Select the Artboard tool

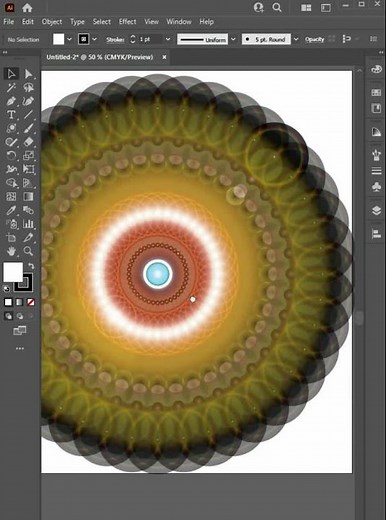11,238
